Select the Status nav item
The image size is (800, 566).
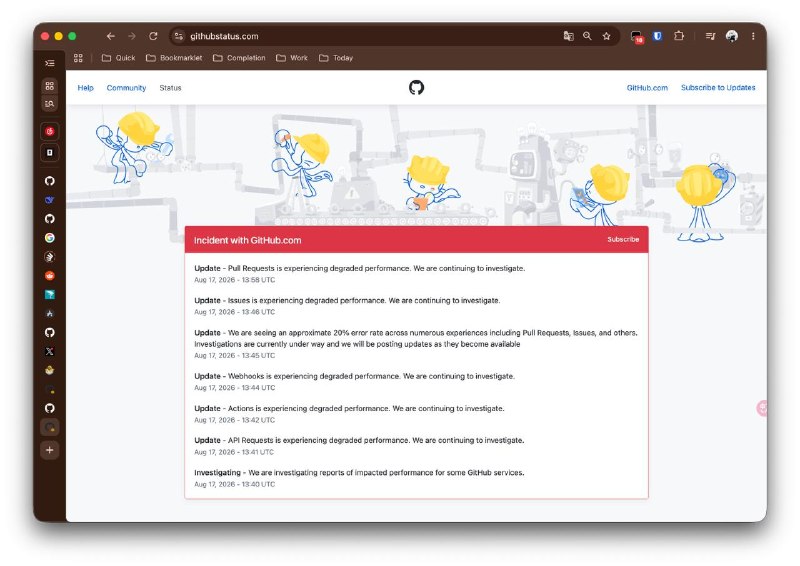[x=170, y=88]
